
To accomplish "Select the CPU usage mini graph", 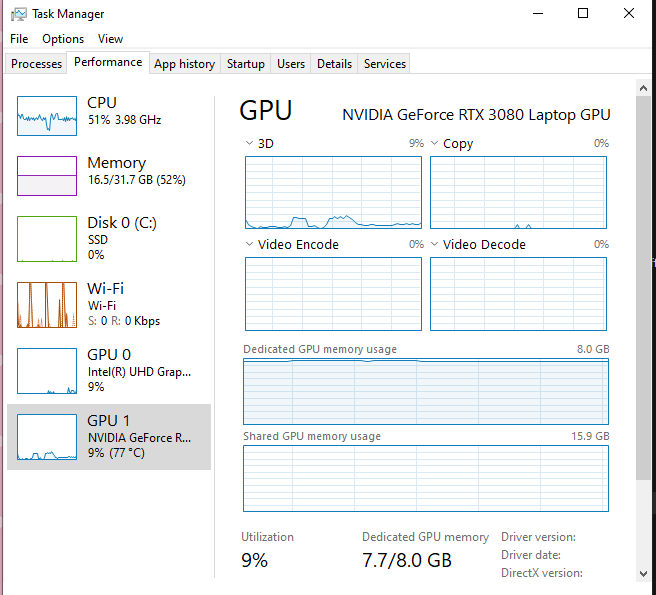I will [47, 116].
